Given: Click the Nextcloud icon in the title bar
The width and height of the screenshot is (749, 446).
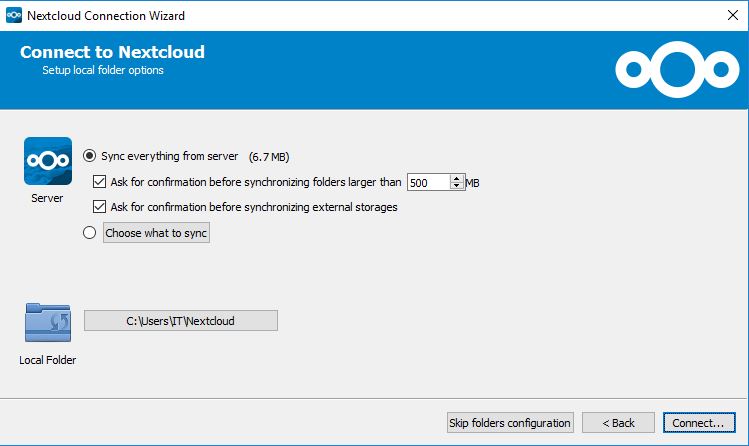Looking at the screenshot, I should coord(14,15).
